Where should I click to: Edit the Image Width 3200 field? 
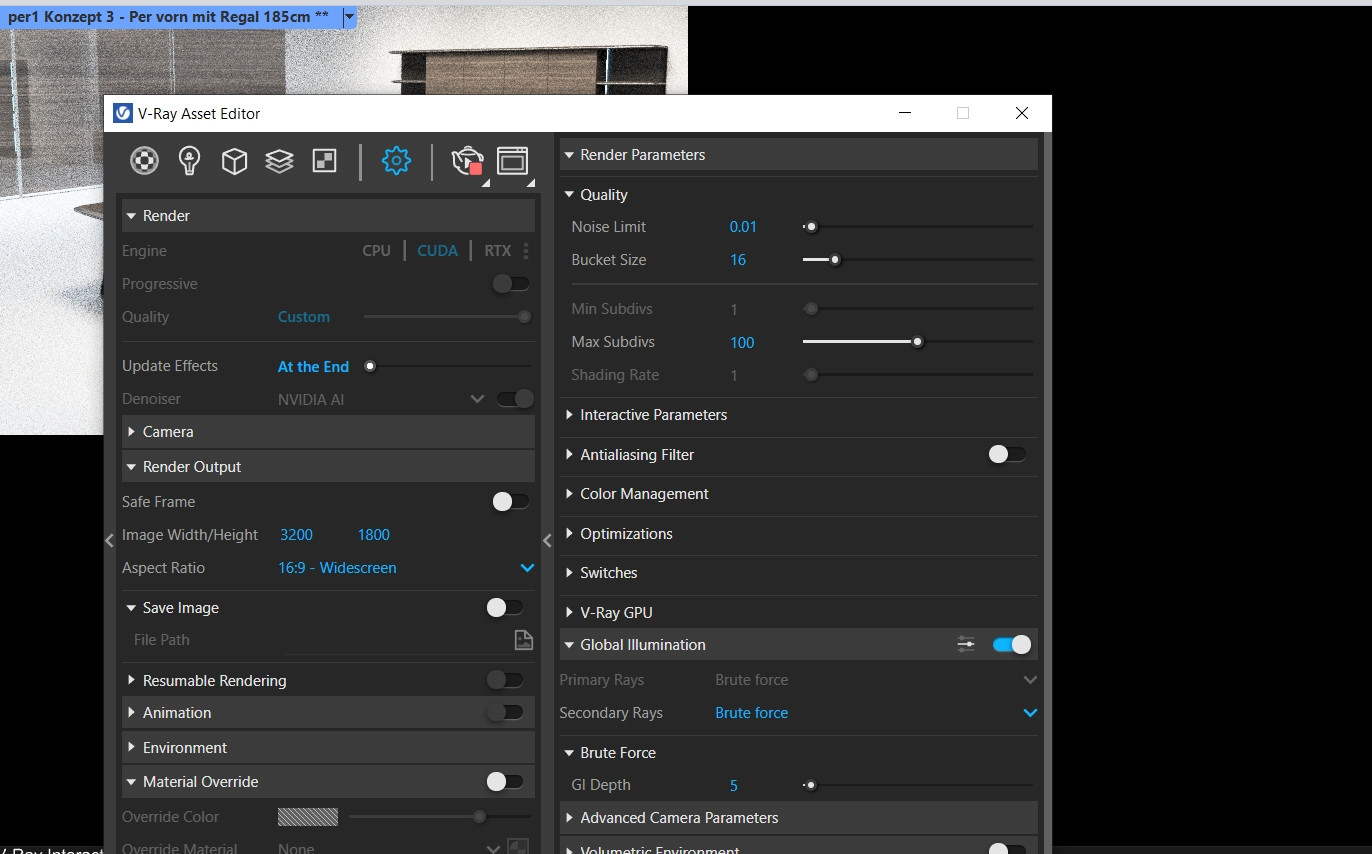tap(297, 535)
